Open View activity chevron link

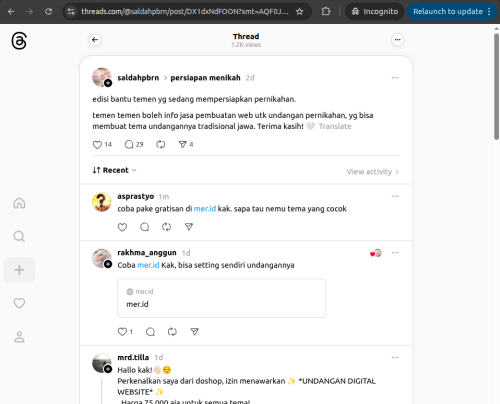point(373,172)
